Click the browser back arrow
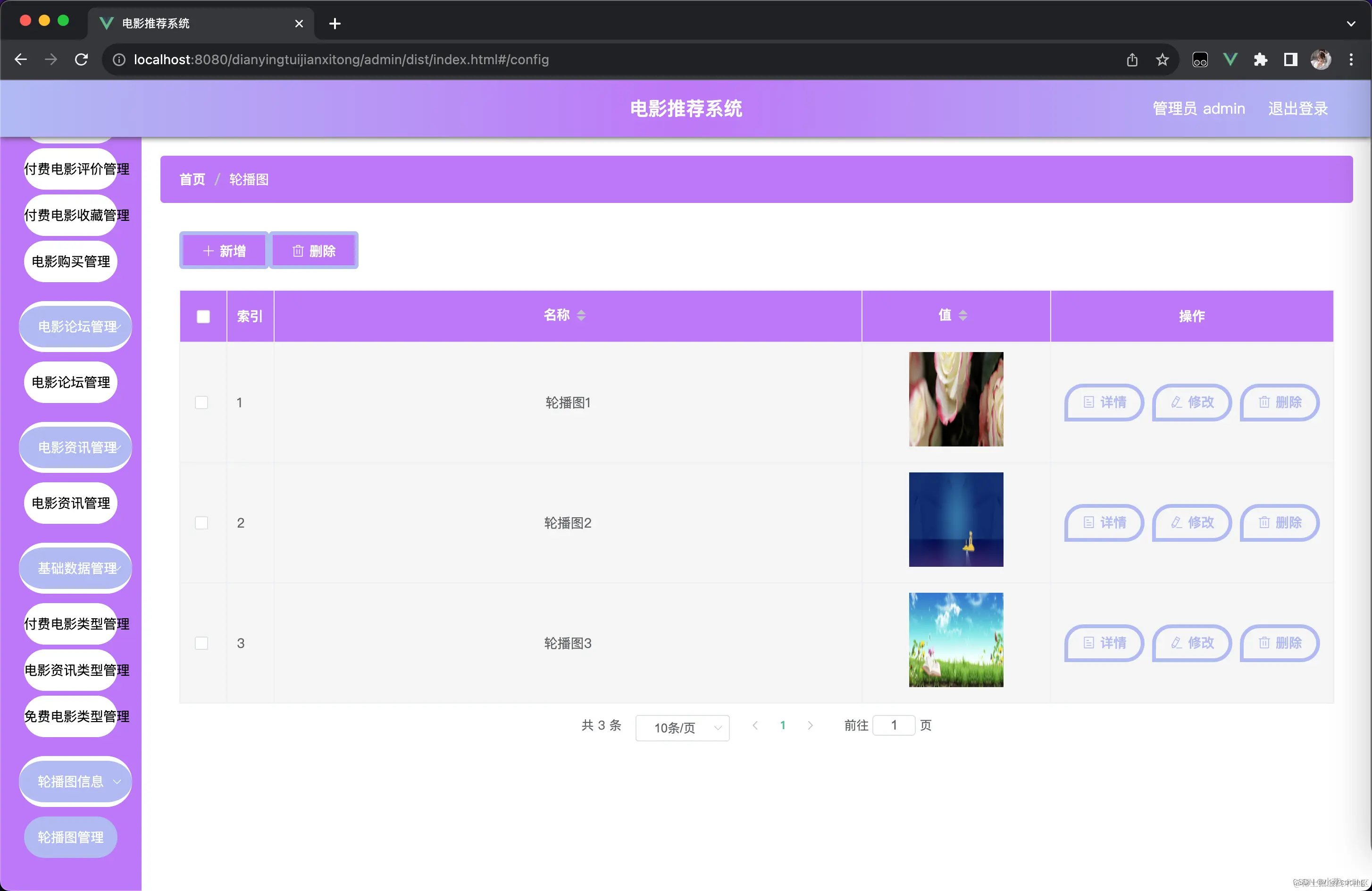Screen dimensions: 1372x891 tap(21, 59)
